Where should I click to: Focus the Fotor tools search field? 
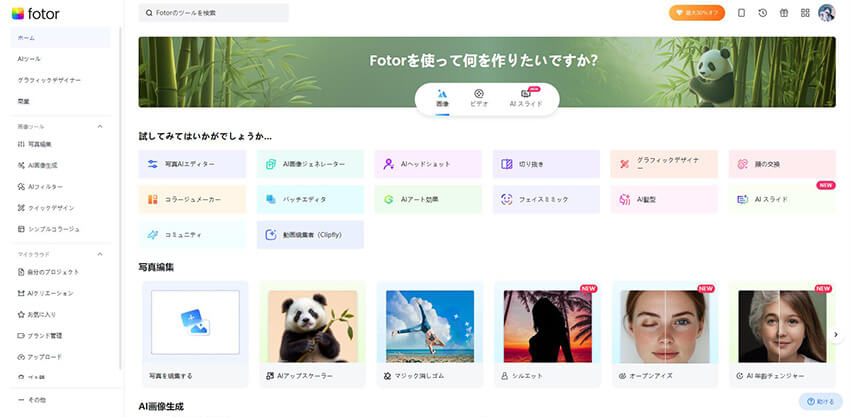[x=214, y=12]
